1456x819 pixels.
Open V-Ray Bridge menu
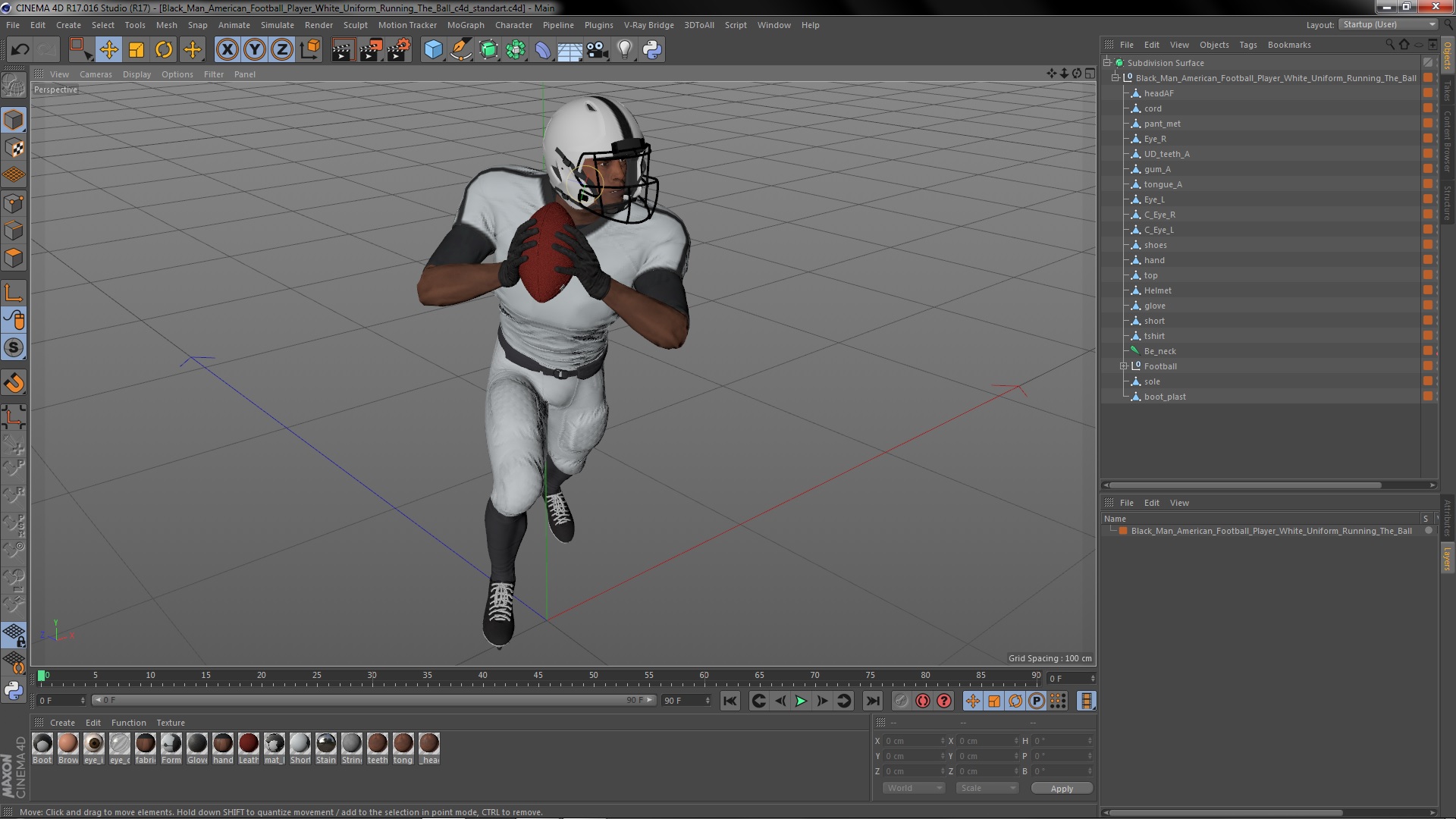(x=648, y=25)
